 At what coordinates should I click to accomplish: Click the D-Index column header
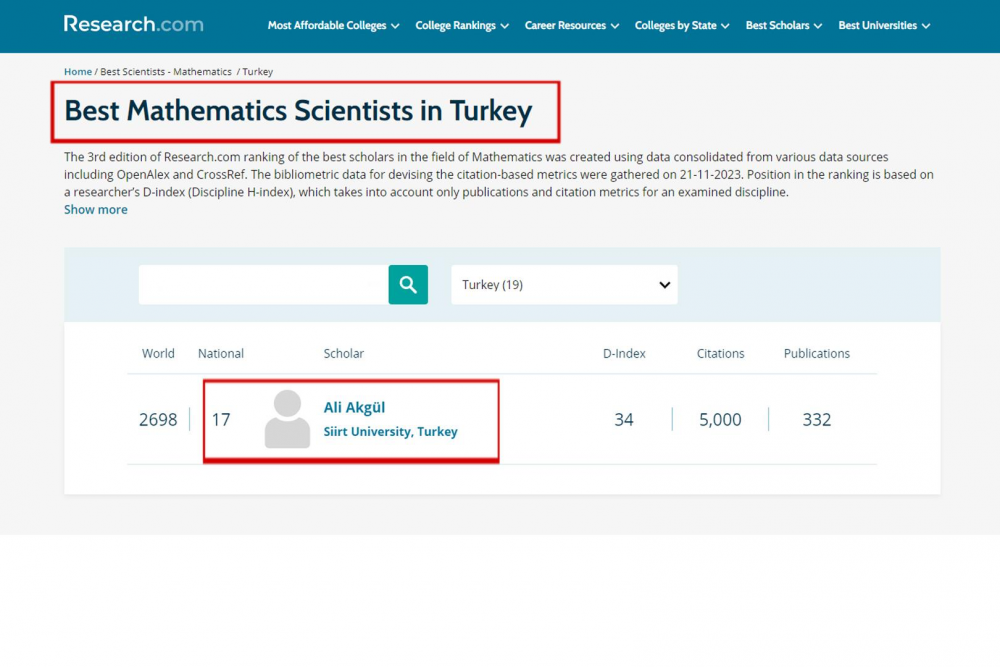[x=624, y=354]
